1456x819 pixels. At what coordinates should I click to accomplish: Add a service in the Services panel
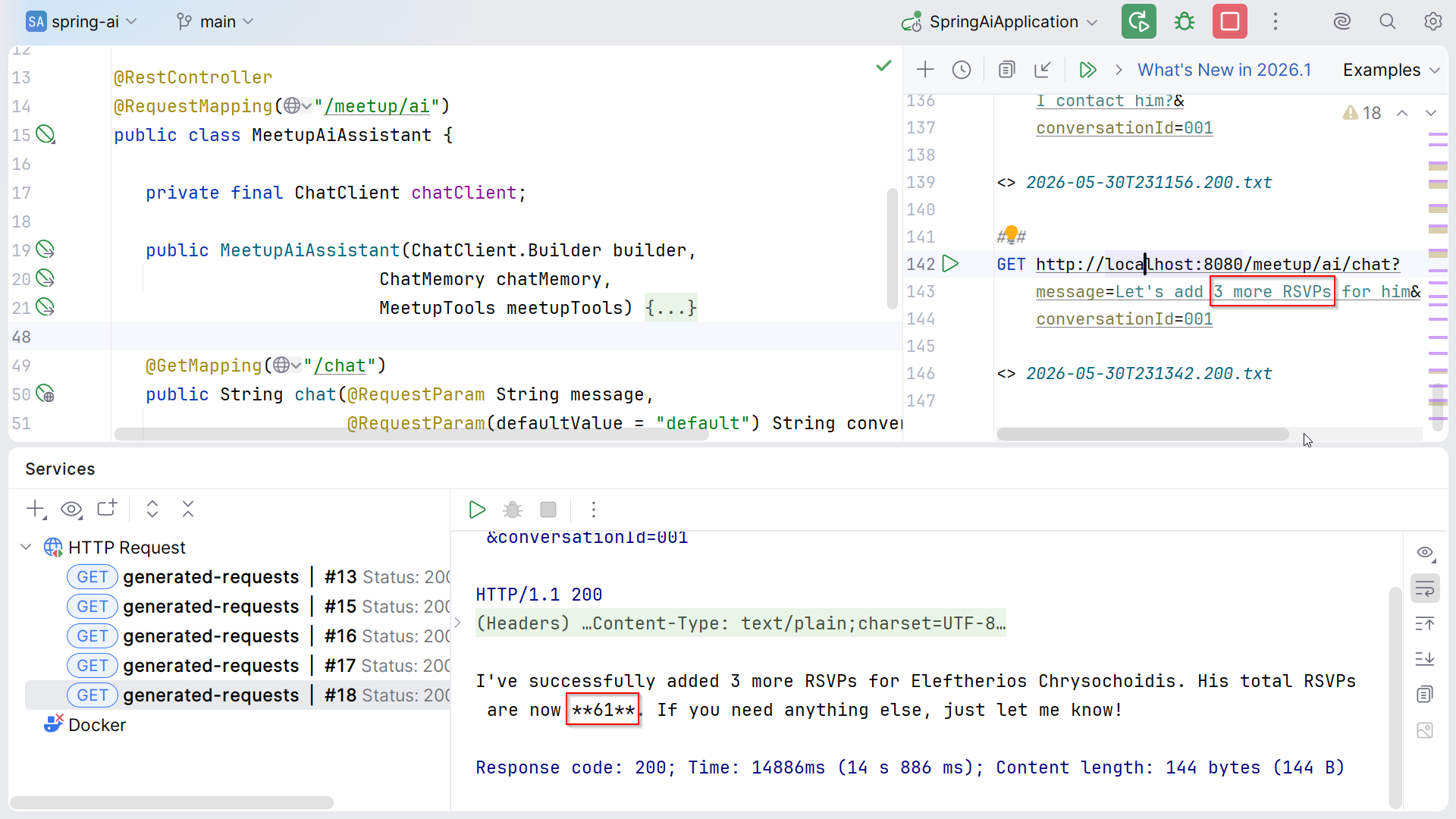pos(36,510)
